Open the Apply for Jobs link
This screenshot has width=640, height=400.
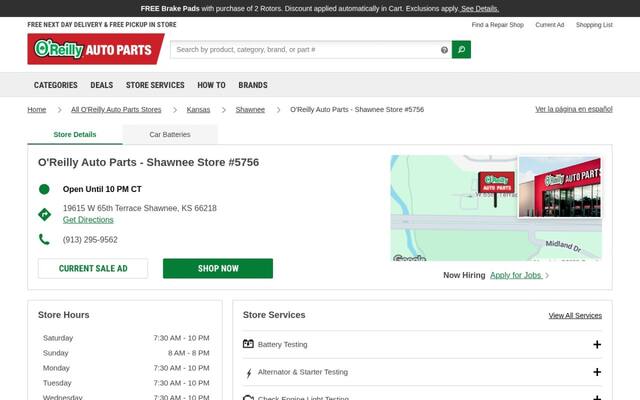tap(516, 275)
